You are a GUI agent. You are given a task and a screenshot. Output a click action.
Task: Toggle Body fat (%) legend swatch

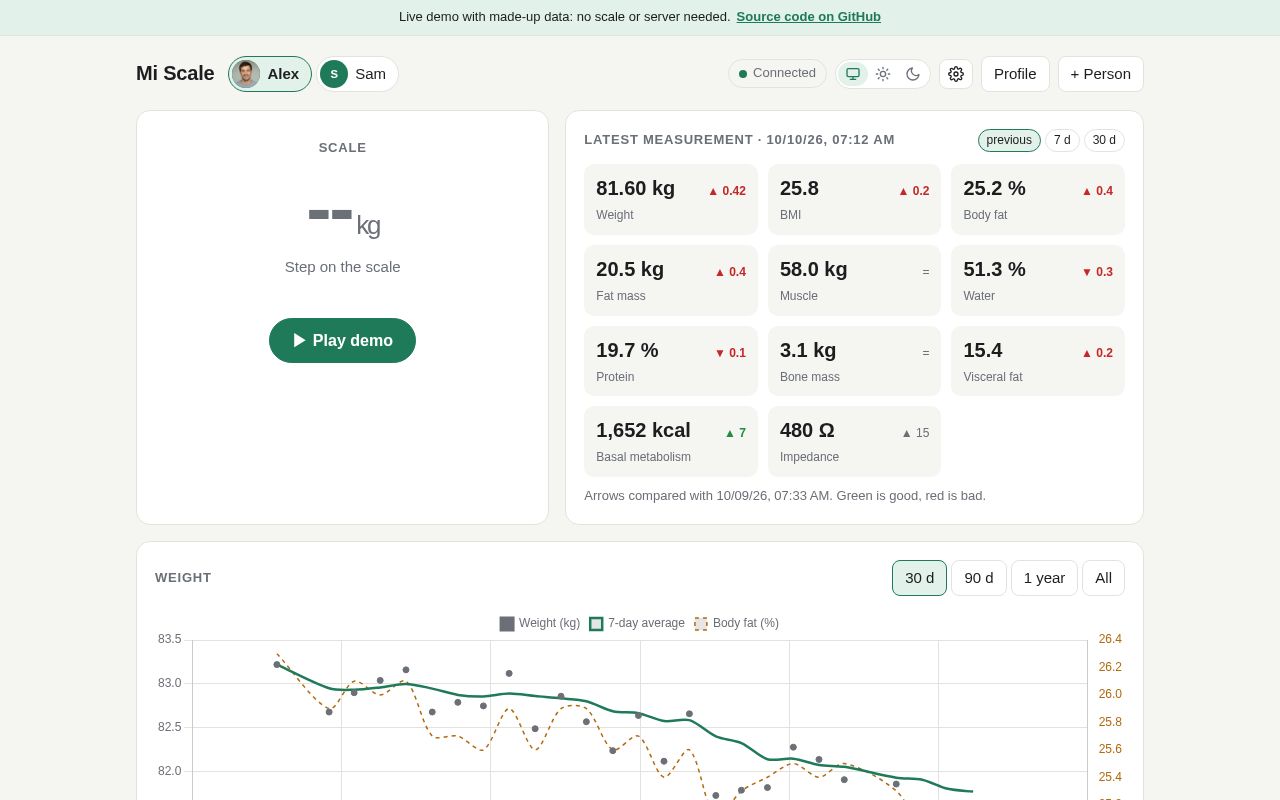click(x=701, y=624)
